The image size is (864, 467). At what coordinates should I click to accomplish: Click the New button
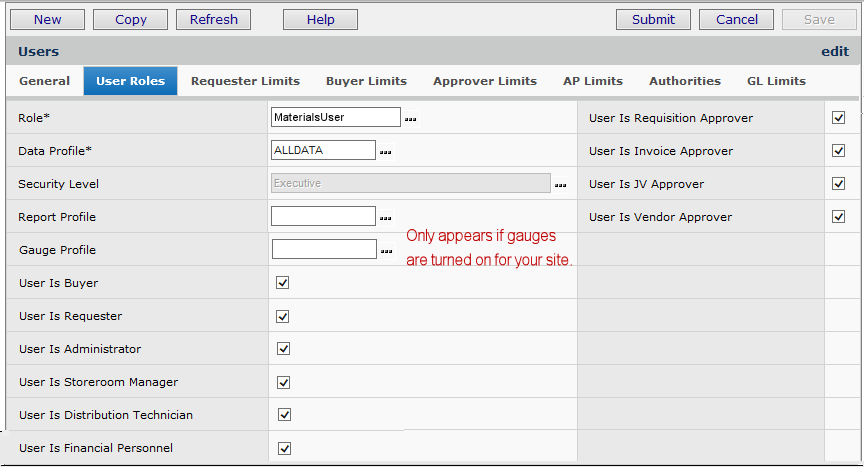[47, 19]
